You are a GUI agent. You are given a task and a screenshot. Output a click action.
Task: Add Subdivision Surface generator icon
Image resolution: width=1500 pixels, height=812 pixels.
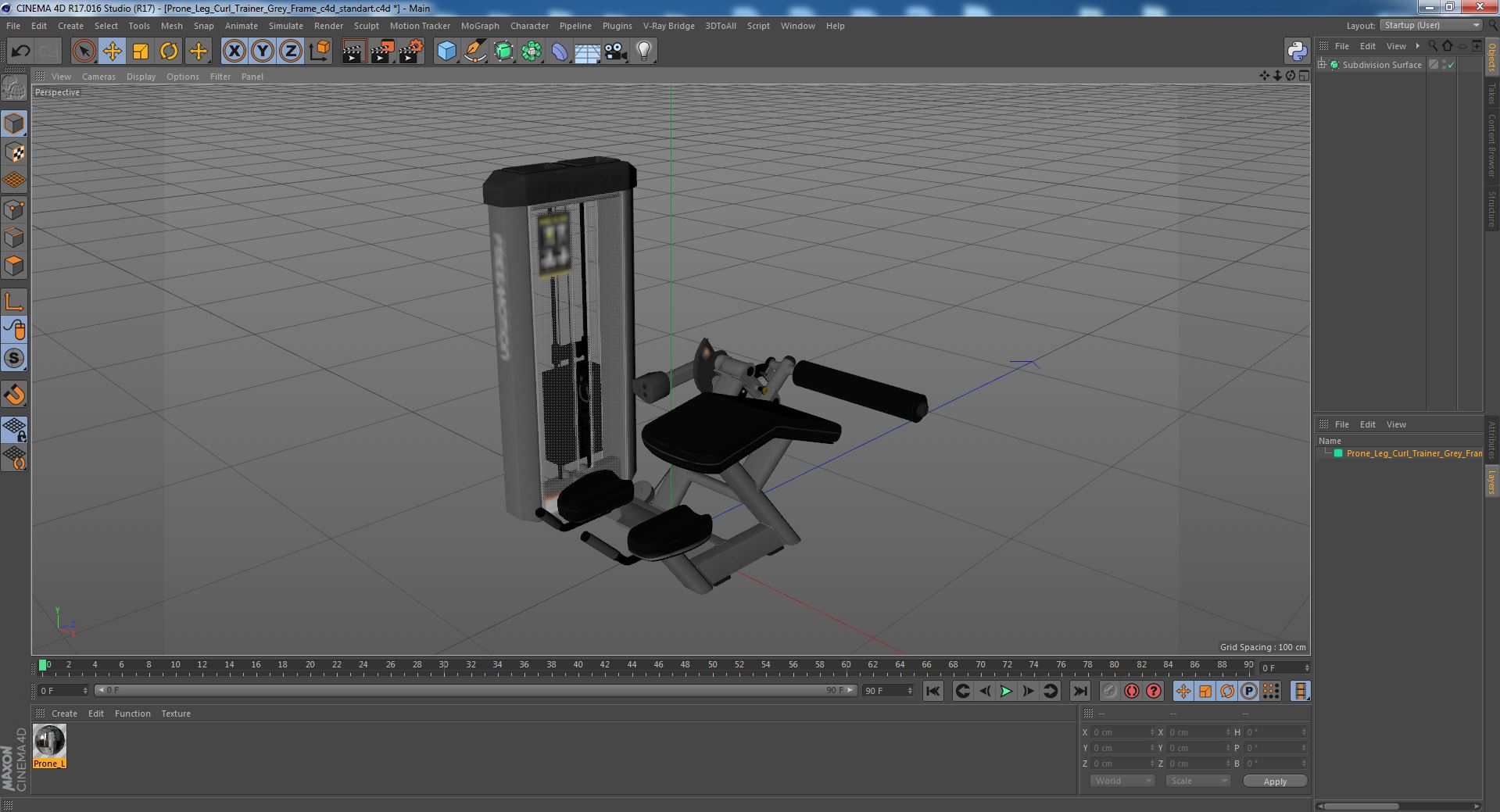pyautogui.click(x=503, y=52)
